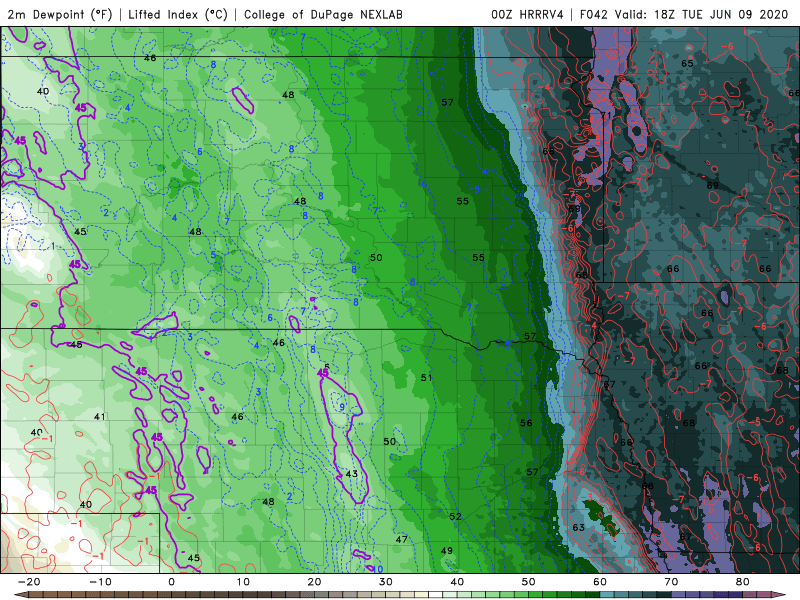Click the dewpoint value 41 on the map

pos(100,417)
